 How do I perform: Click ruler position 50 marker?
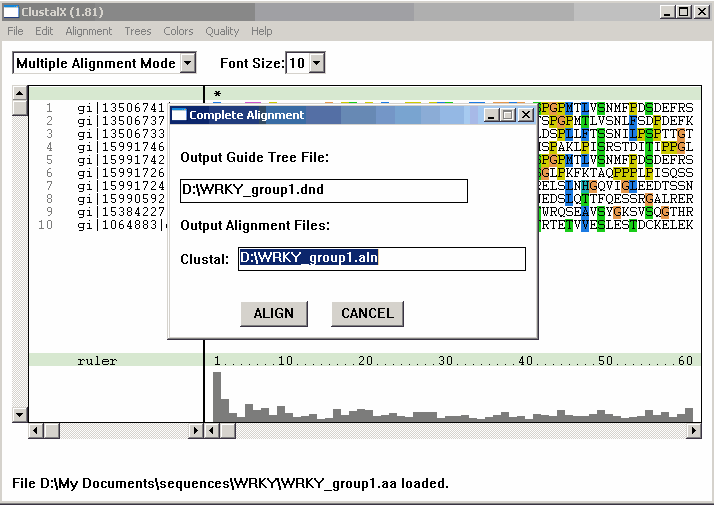[x=605, y=361]
